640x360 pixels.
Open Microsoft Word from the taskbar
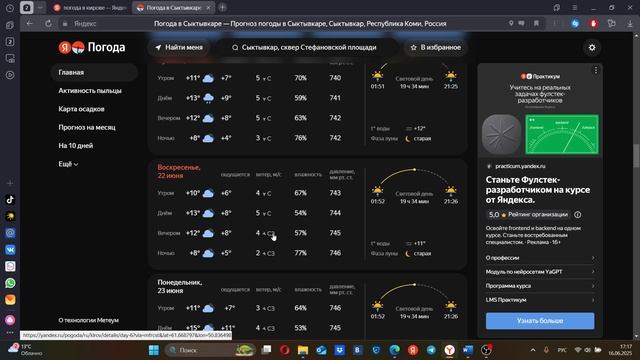coord(468,350)
